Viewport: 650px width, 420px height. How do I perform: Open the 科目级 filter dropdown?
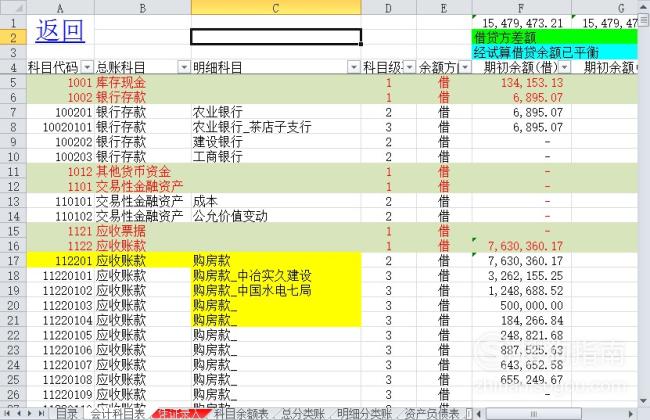click(409, 67)
